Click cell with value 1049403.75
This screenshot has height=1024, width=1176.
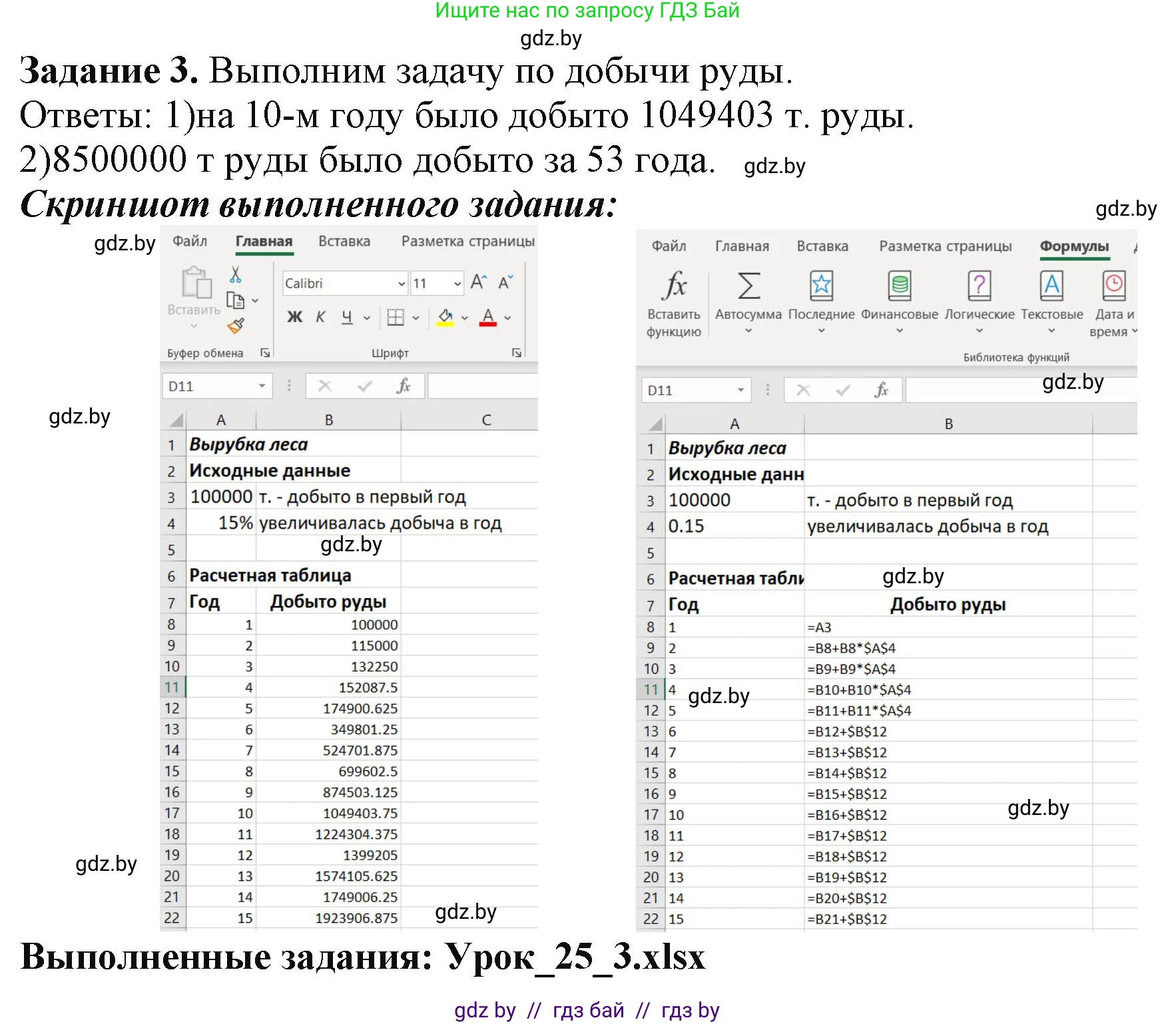329,813
